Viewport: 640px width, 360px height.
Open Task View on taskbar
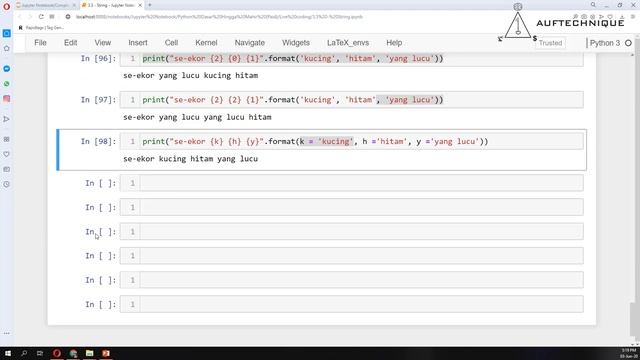tap(40, 353)
